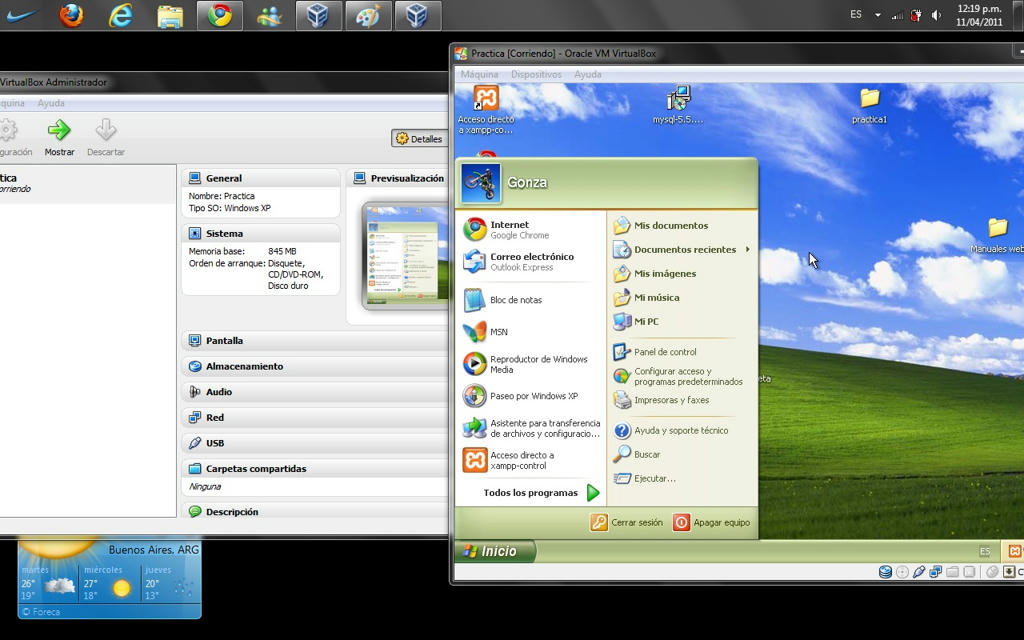
Task: Open Ayuda y soporte técnico
Action: pyautogui.click(x=682, y=430)
